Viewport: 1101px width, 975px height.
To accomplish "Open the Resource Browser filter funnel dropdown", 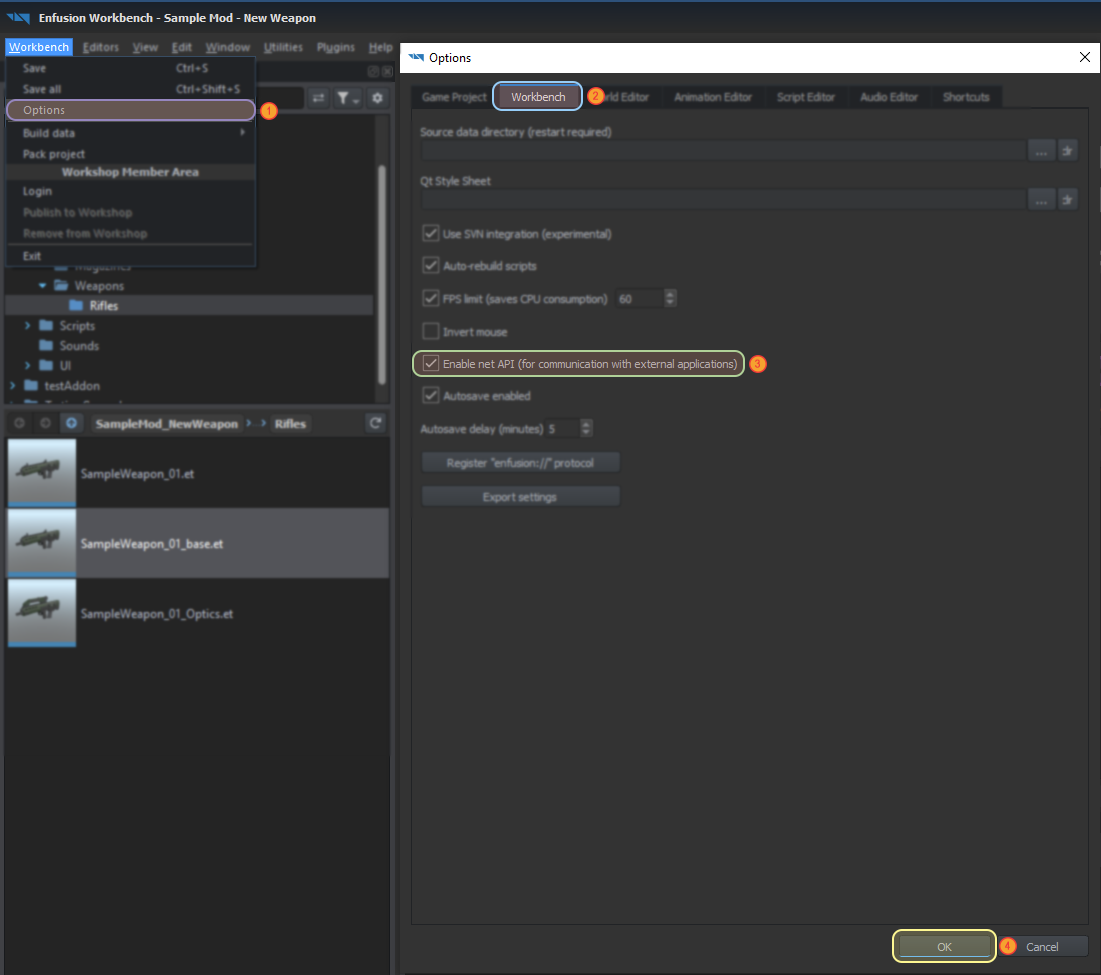I will 347,98.
